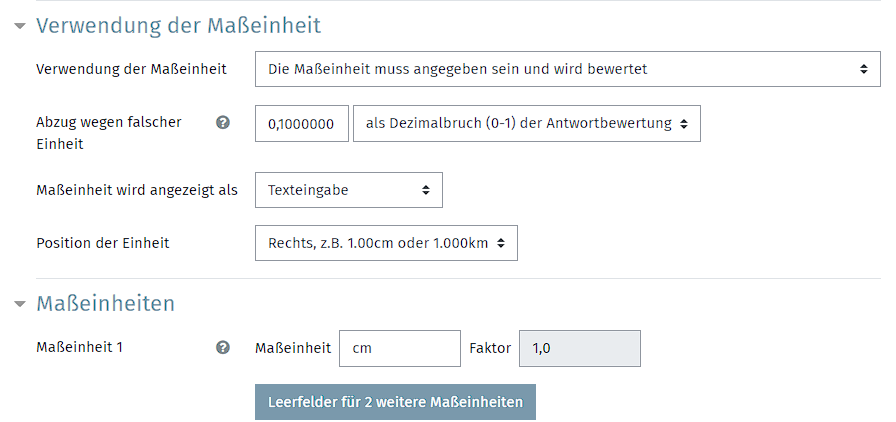Click the Position der Einheit label

tap(103, 243)
